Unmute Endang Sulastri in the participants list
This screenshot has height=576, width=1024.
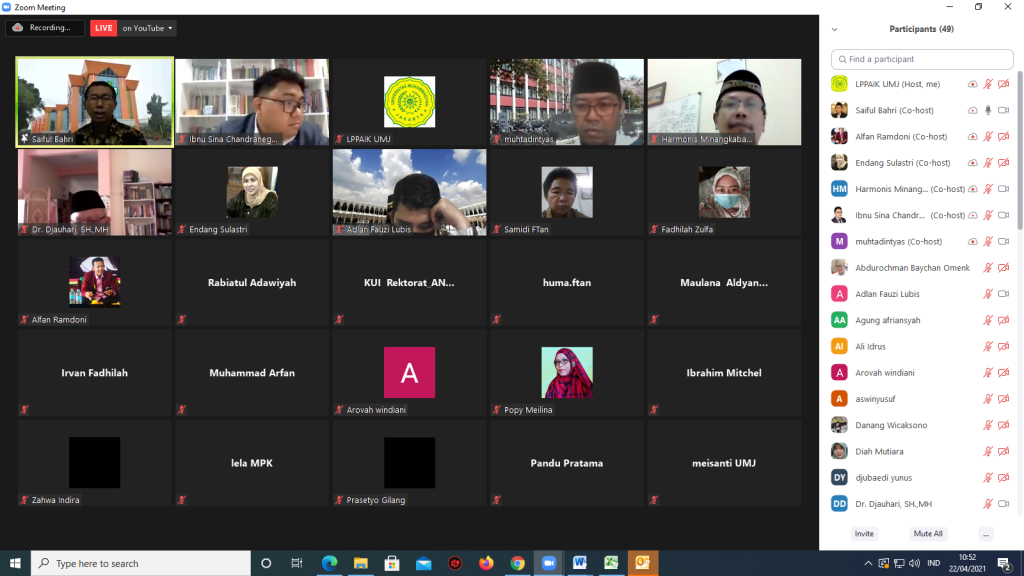tap(988, 163)
